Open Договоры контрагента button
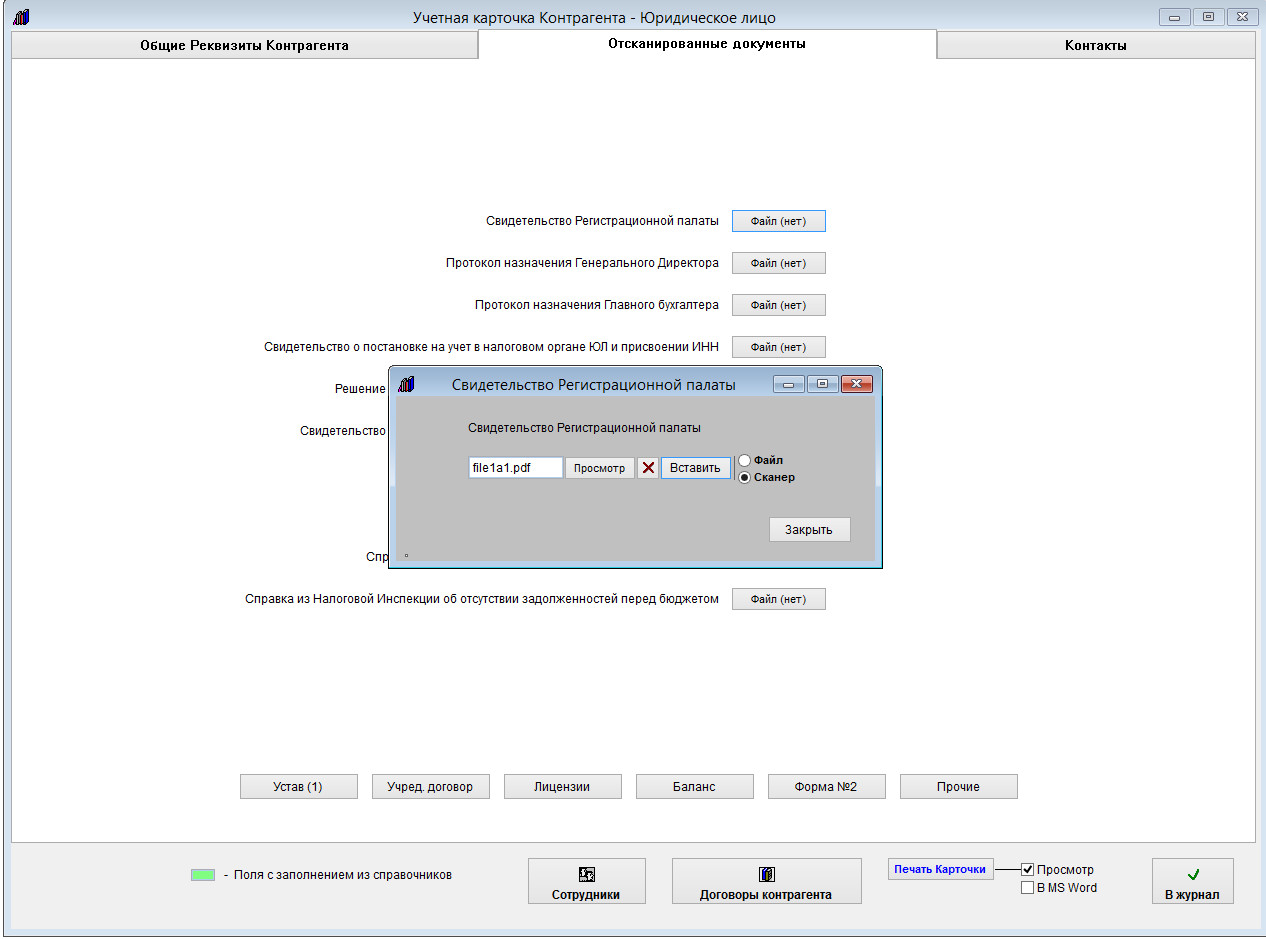 pos(766,881)
